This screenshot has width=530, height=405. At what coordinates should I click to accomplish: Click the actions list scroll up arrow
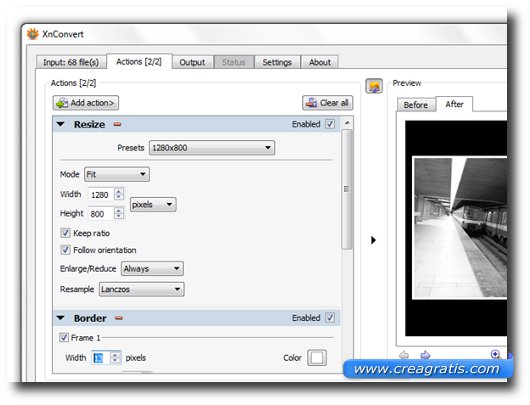coord(347,123)
